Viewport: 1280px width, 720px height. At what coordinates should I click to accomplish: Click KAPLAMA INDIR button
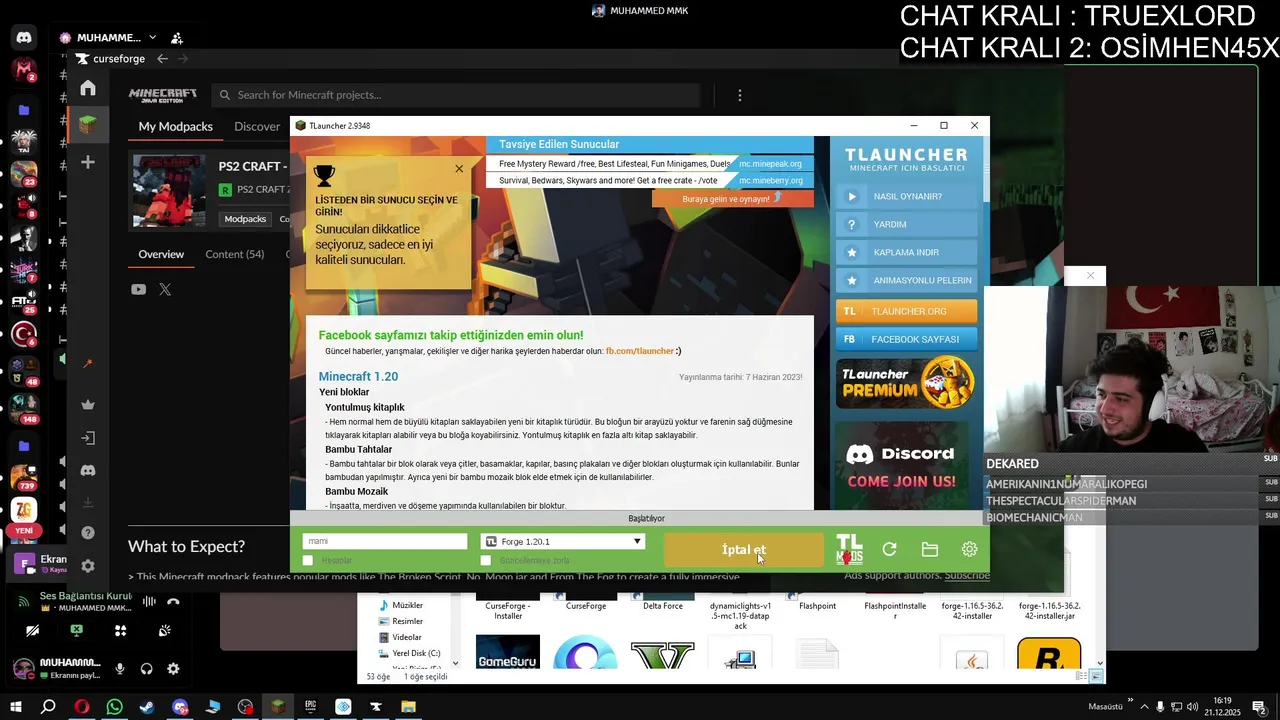(907, 252)
